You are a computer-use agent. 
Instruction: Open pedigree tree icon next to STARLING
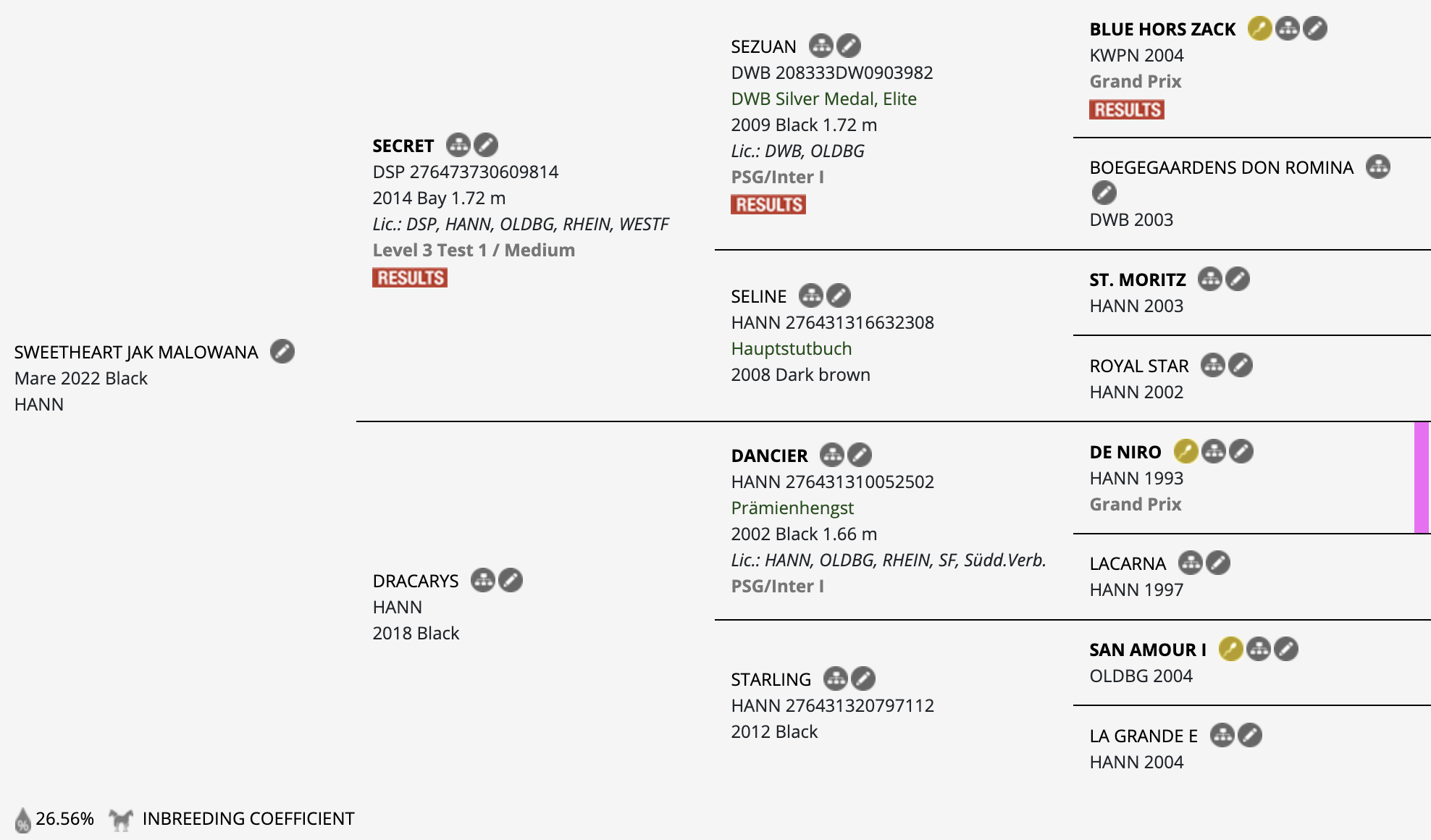(x=836, y=679)
